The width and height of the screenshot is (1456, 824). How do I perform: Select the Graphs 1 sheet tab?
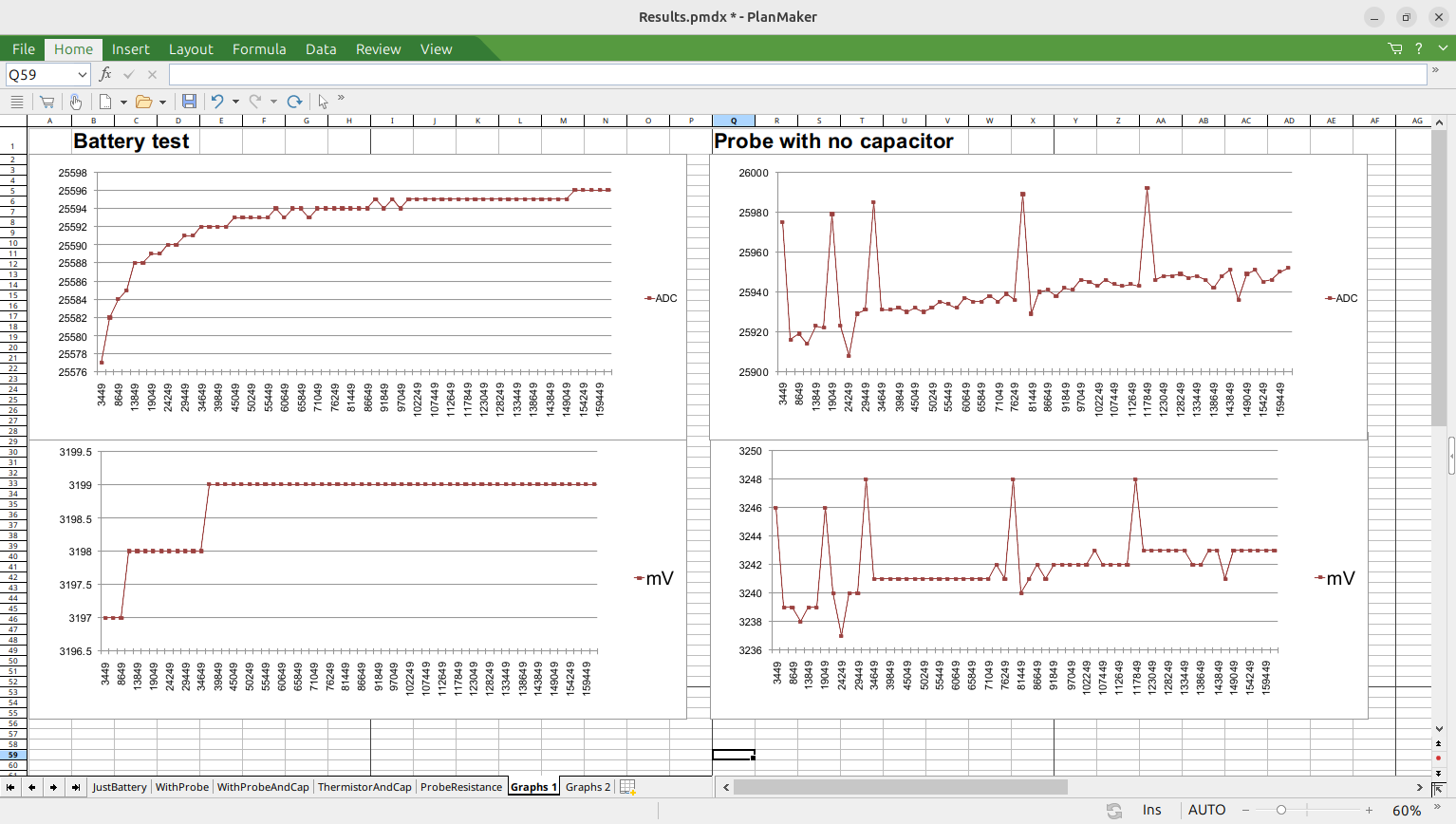533,787
